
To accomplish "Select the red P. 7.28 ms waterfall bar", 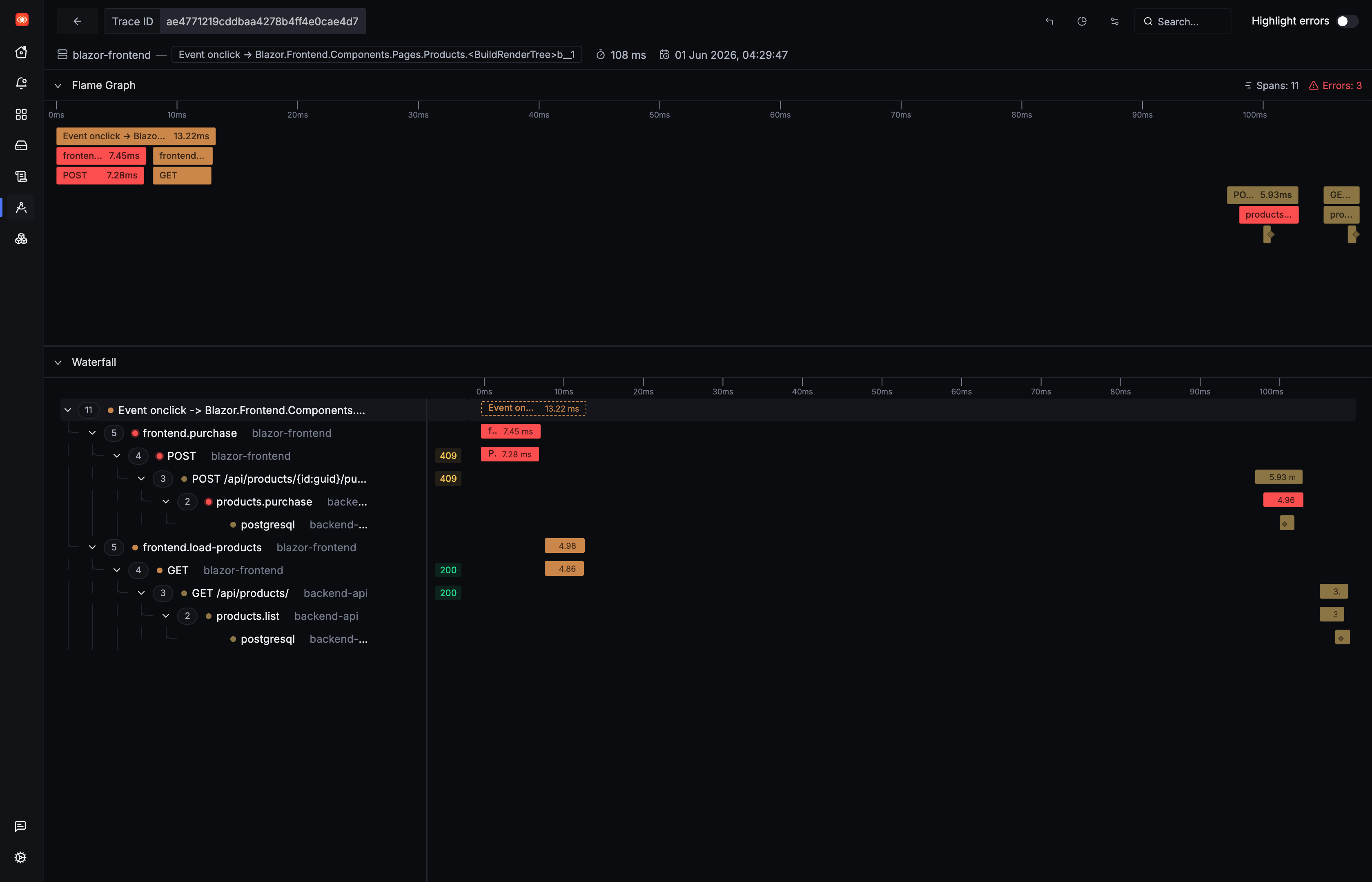I will tap(510, 454).
